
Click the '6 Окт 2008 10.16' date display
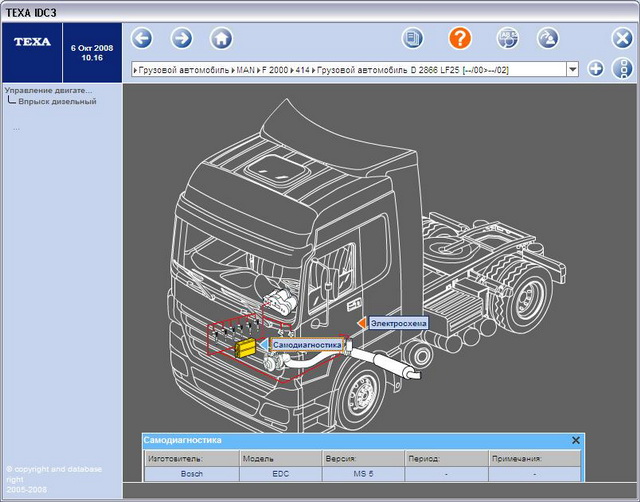click(x=92, y=53)
